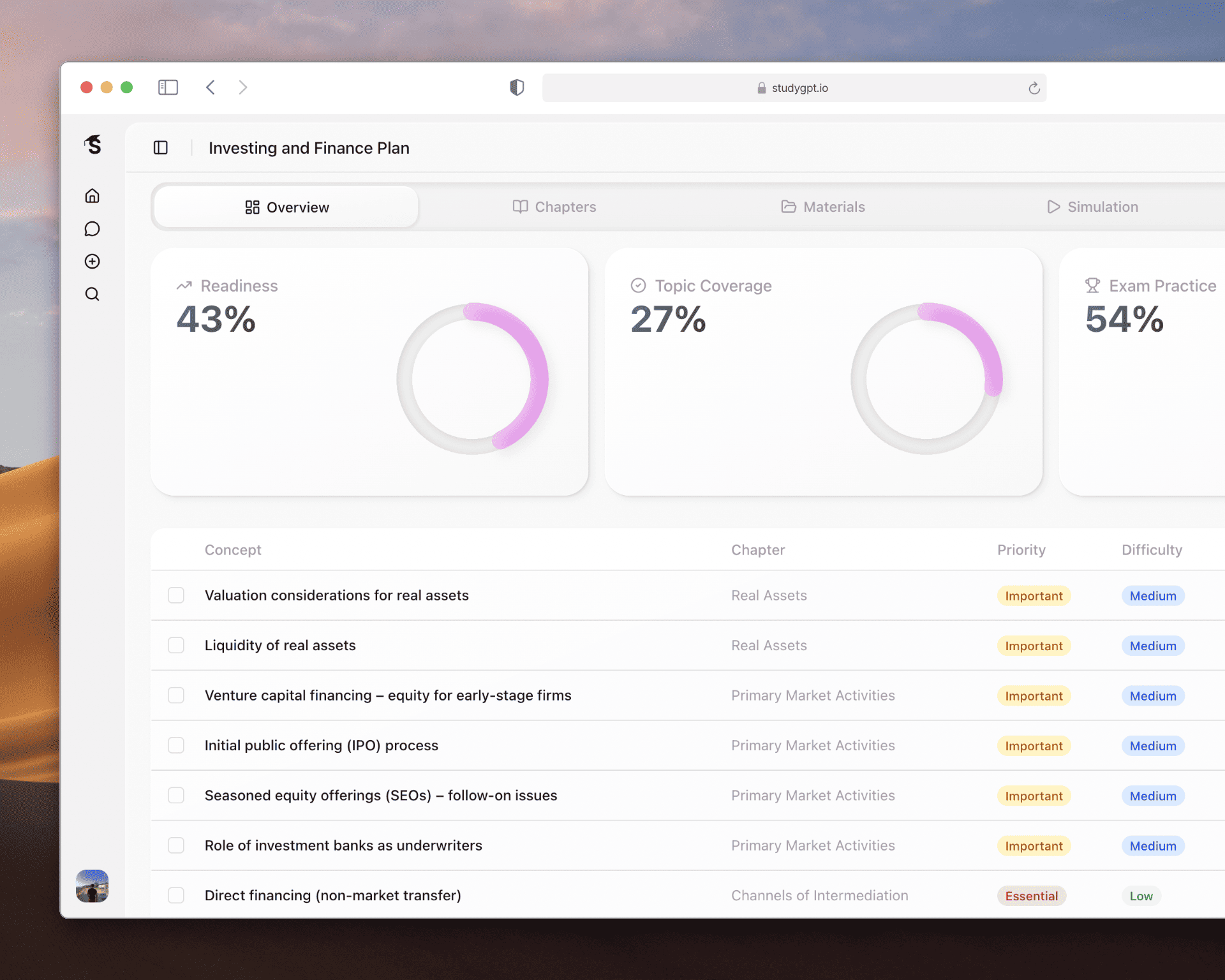
Task: Mark 'Direct financing (non-market transfer)' as done
Action: pyautogui.click(x=176, y=895)
